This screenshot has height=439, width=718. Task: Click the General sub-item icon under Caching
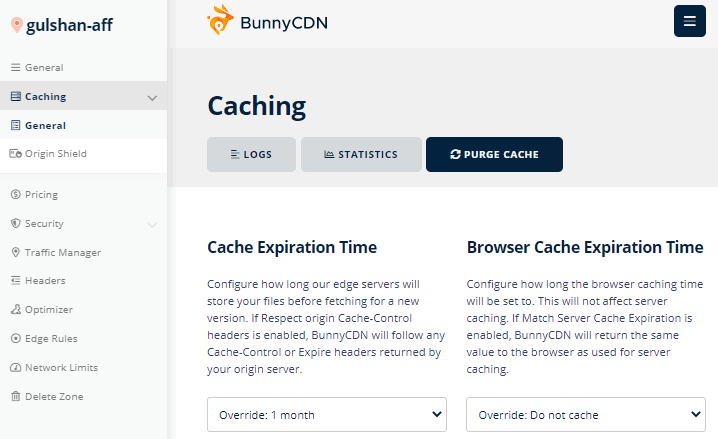[x=16, y=125]
